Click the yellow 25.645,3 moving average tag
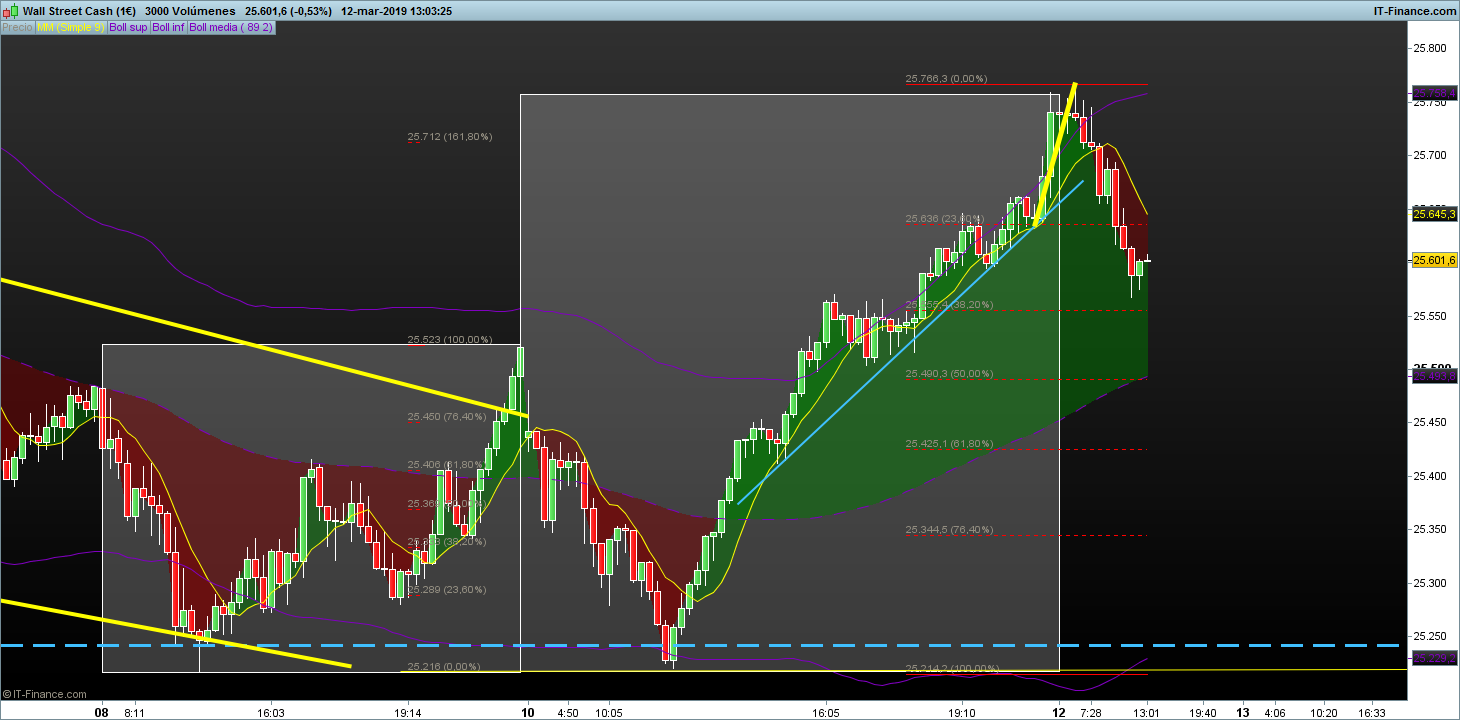Viewport: 1460px width, 720px height. coord(1434,214)
